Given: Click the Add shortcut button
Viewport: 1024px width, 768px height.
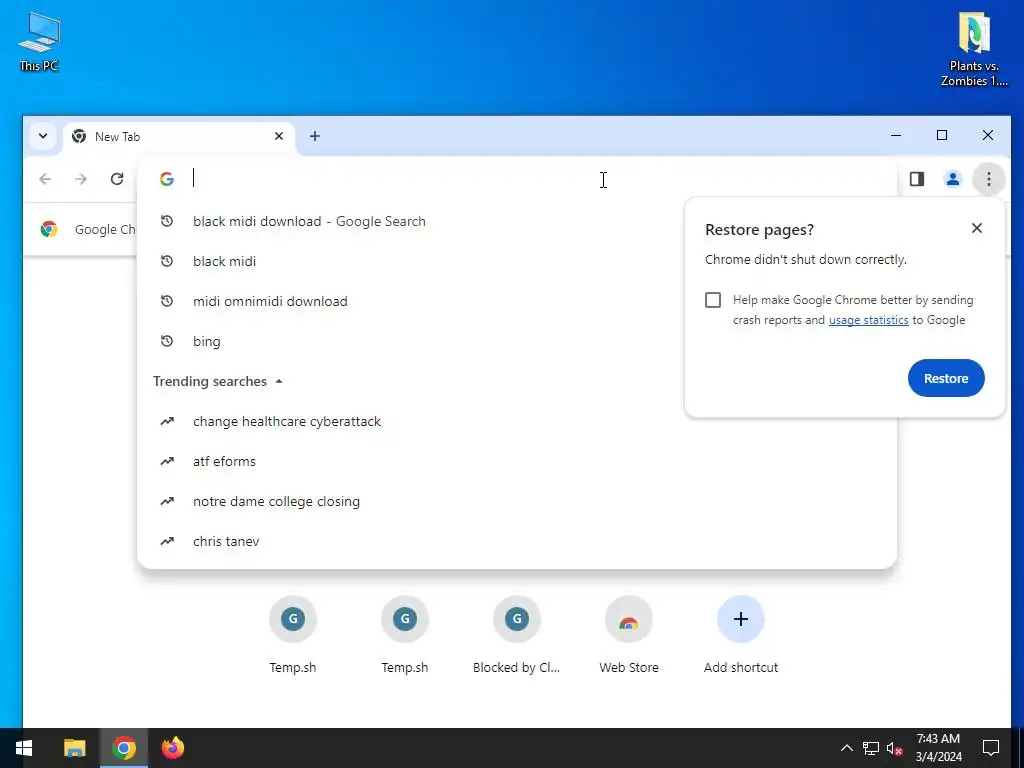Looking at the screenshot, I should click(741, 635).
